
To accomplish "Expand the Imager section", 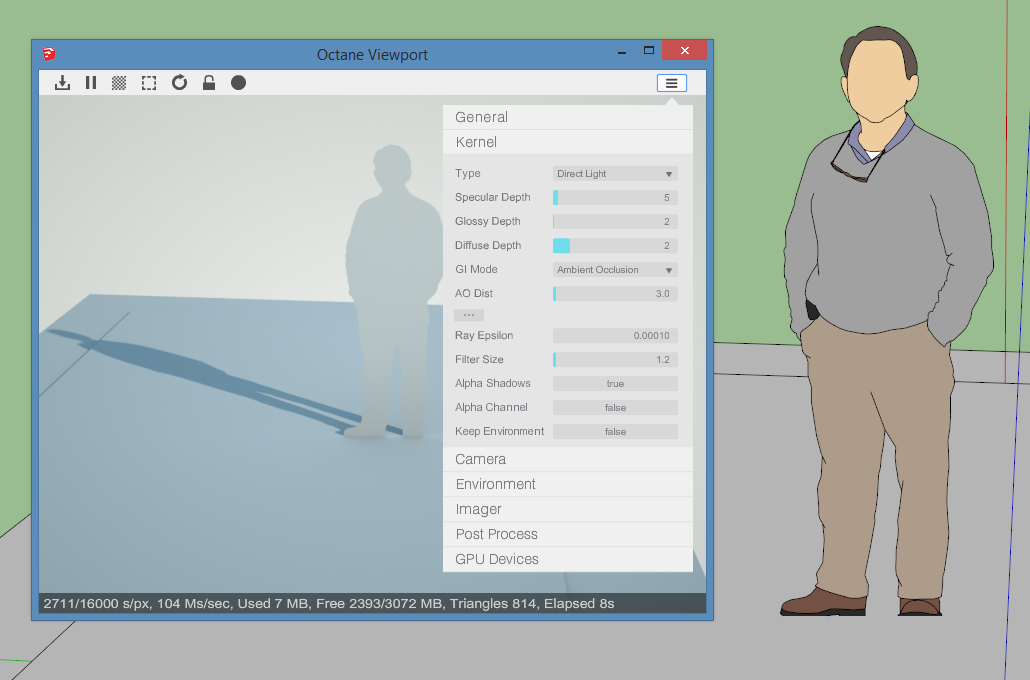I will [x=568, y=509].
